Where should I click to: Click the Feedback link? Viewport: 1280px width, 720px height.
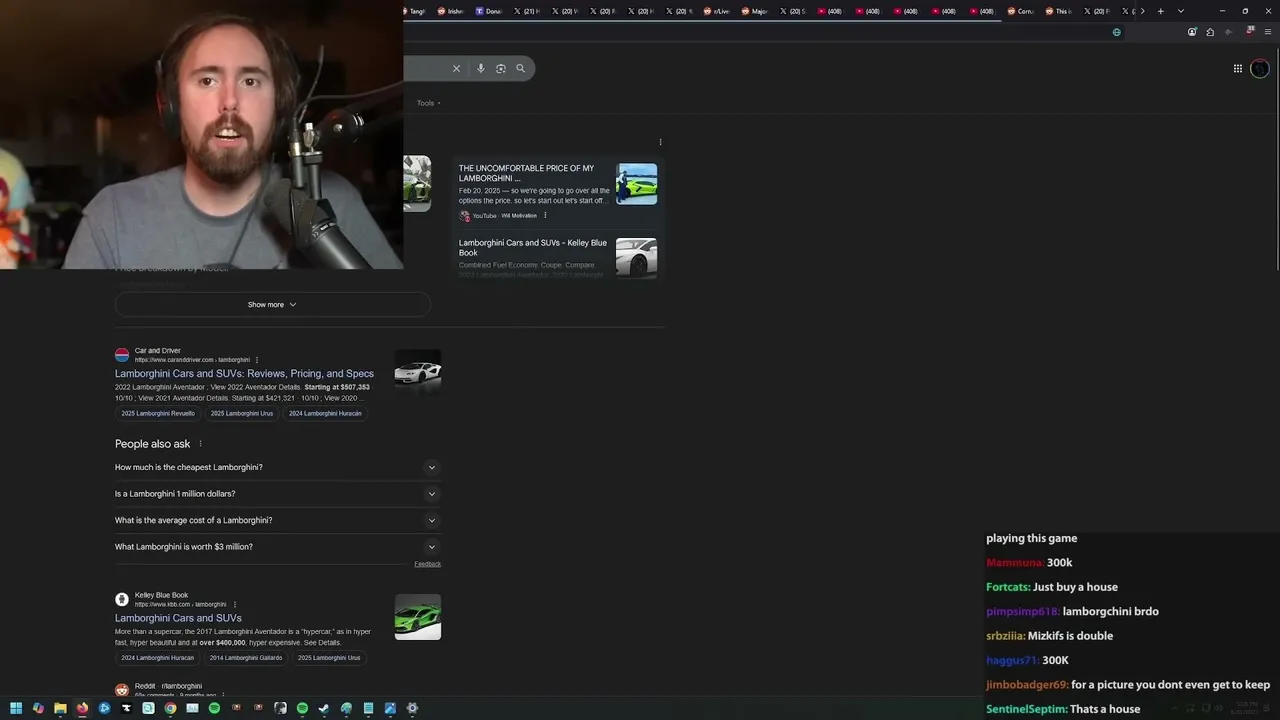pos(428,564)
